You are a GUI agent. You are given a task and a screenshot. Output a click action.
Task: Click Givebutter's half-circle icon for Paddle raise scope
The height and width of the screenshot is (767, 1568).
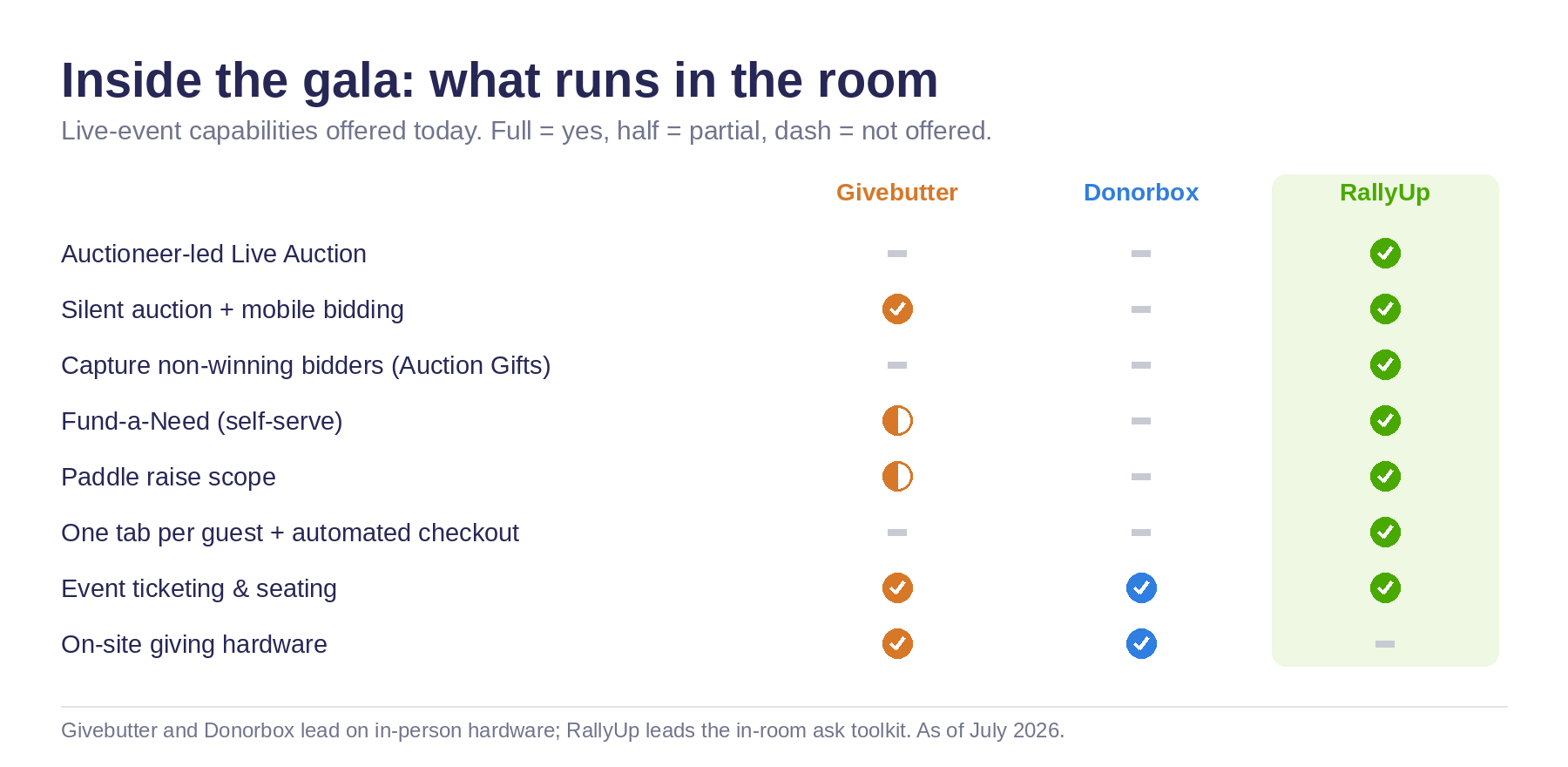point(897,477)
